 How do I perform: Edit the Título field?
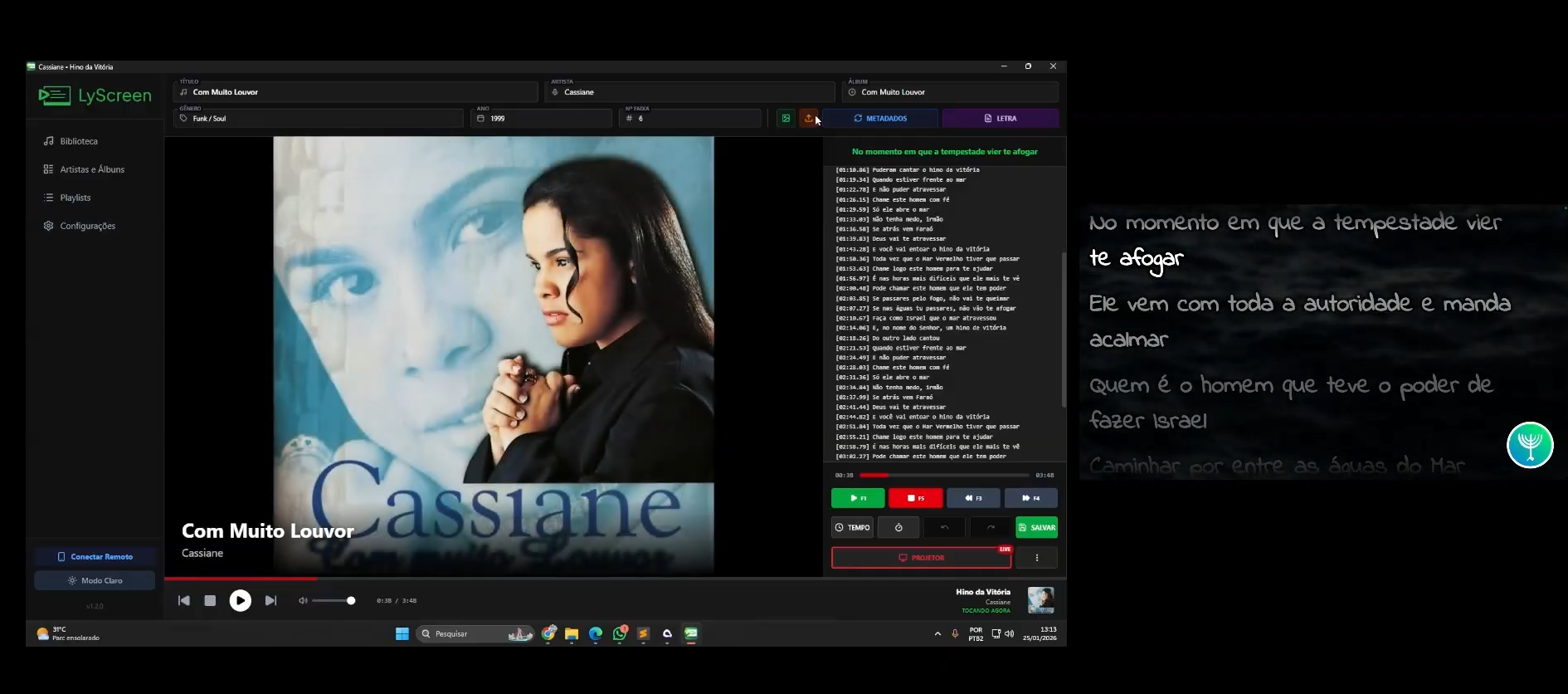[x=356, y=92]
